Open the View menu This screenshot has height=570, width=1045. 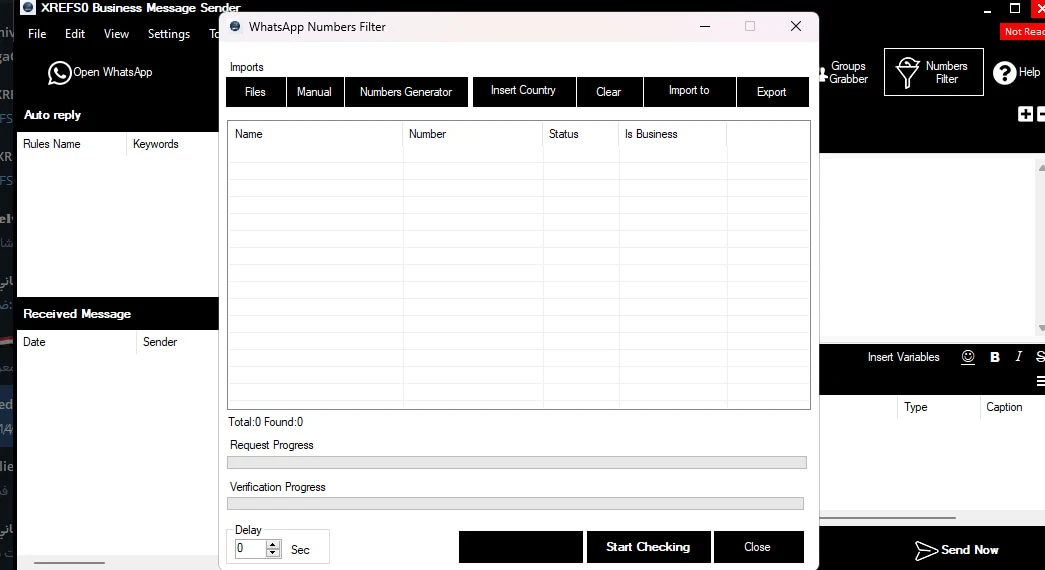point(117,33)
